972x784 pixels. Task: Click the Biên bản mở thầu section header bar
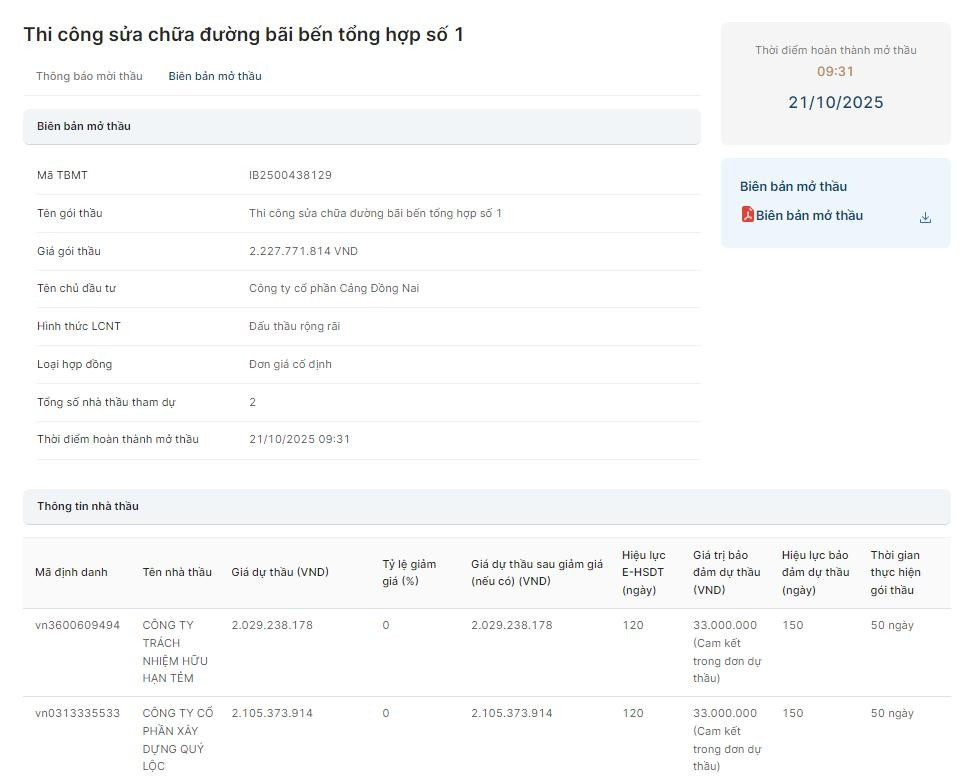pyautogui.click(x=84, y=126)
